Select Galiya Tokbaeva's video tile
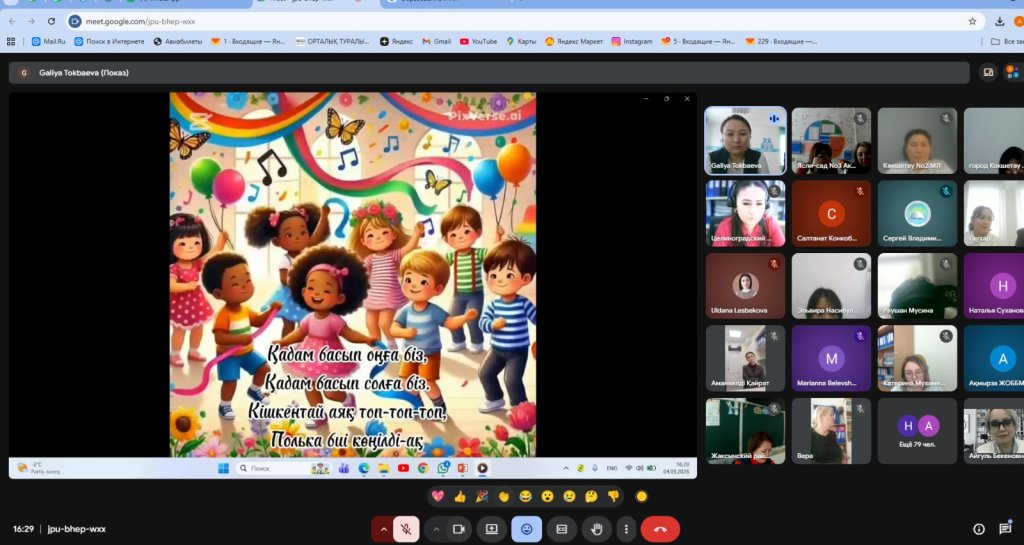 (745, 140)
